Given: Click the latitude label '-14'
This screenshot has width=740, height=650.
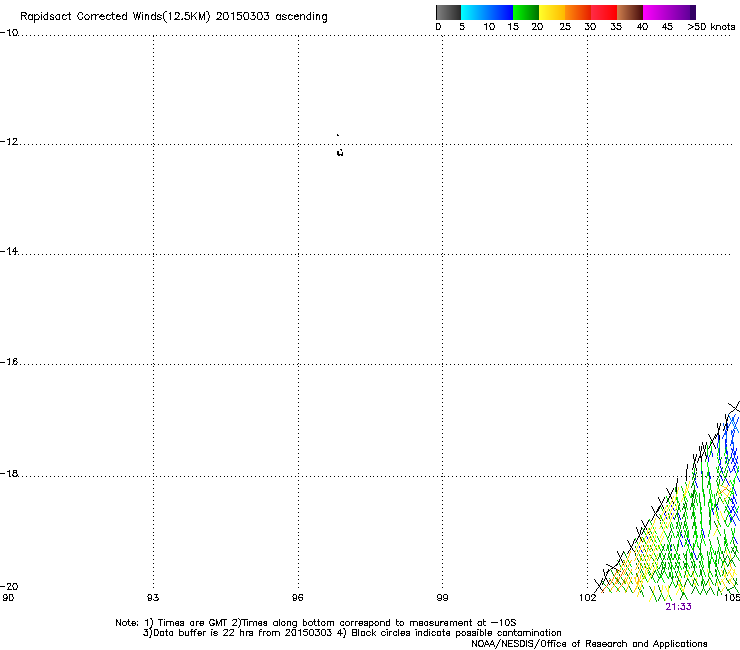Looking at the screenshot, I should (9, 252).
